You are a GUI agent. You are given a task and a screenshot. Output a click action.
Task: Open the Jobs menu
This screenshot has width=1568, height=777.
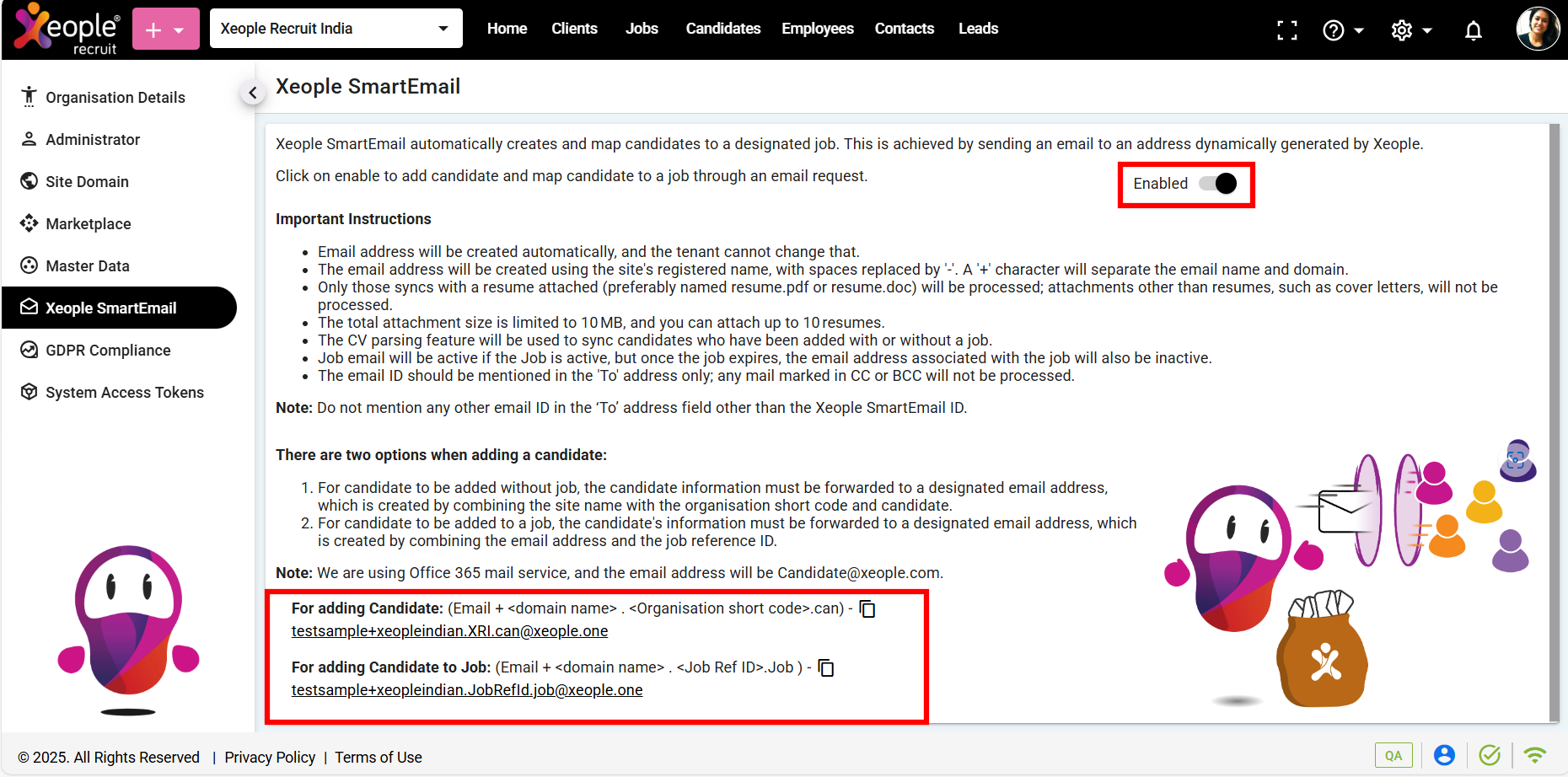click(642, 29)
